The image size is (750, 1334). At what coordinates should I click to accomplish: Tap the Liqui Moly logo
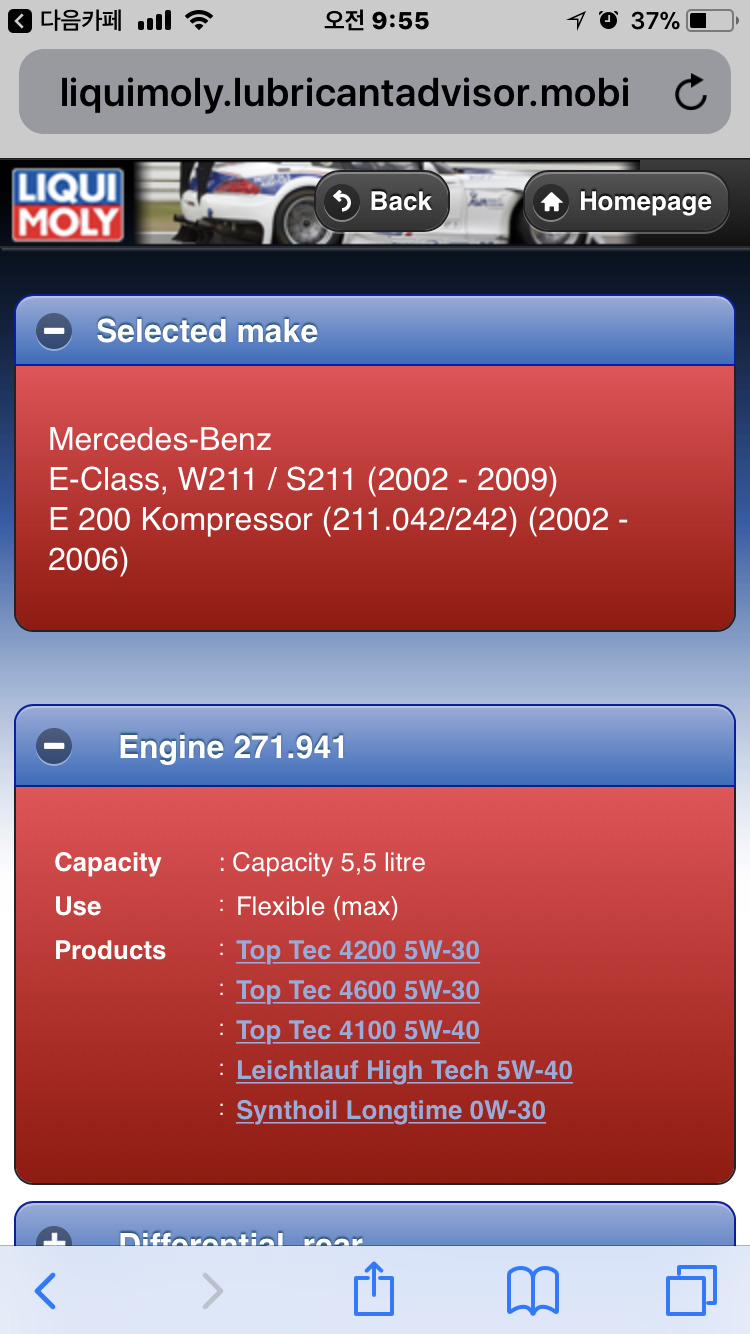point(68,204)
